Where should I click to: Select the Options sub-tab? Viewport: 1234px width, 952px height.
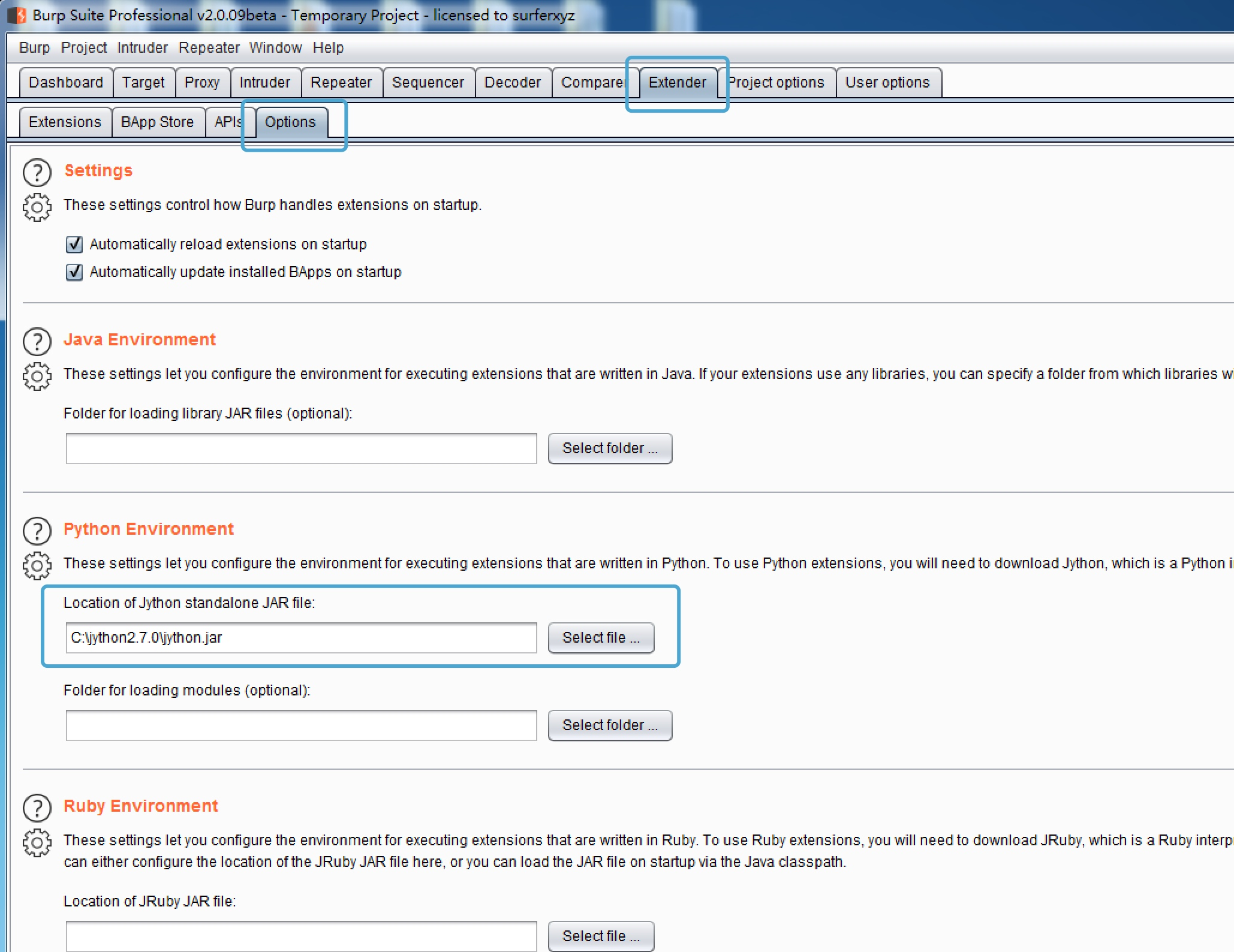click(x=291, y=122)
